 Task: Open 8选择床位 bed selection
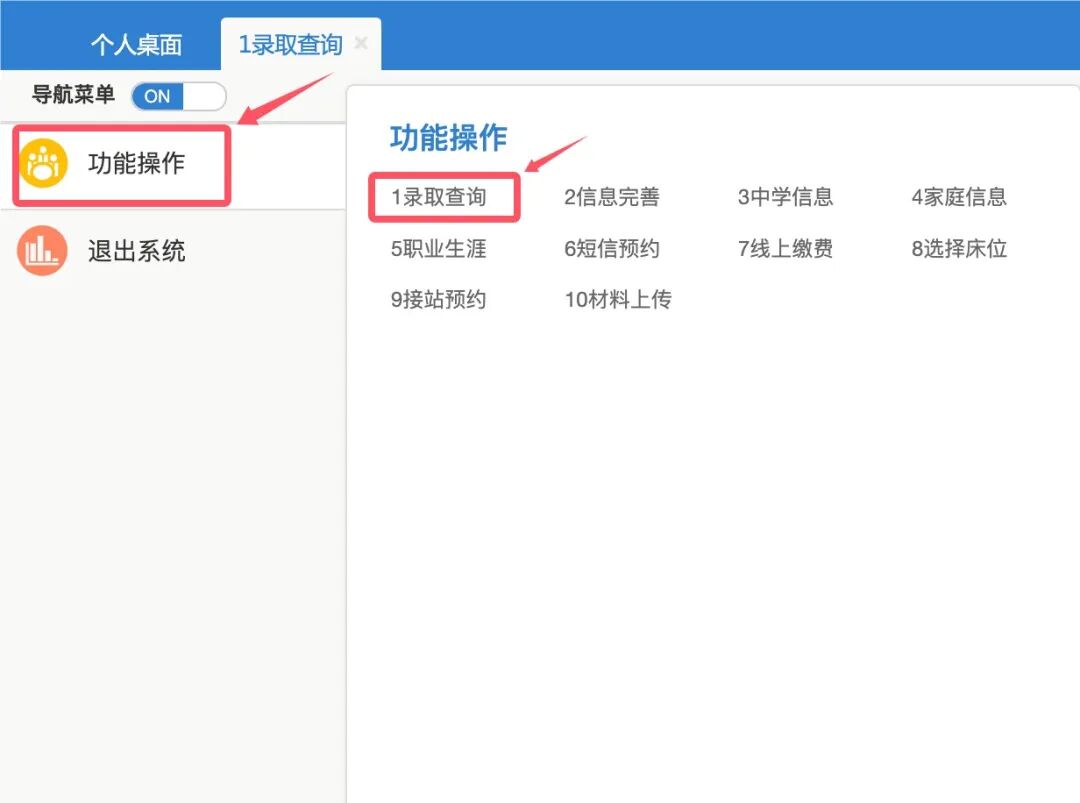957,249
